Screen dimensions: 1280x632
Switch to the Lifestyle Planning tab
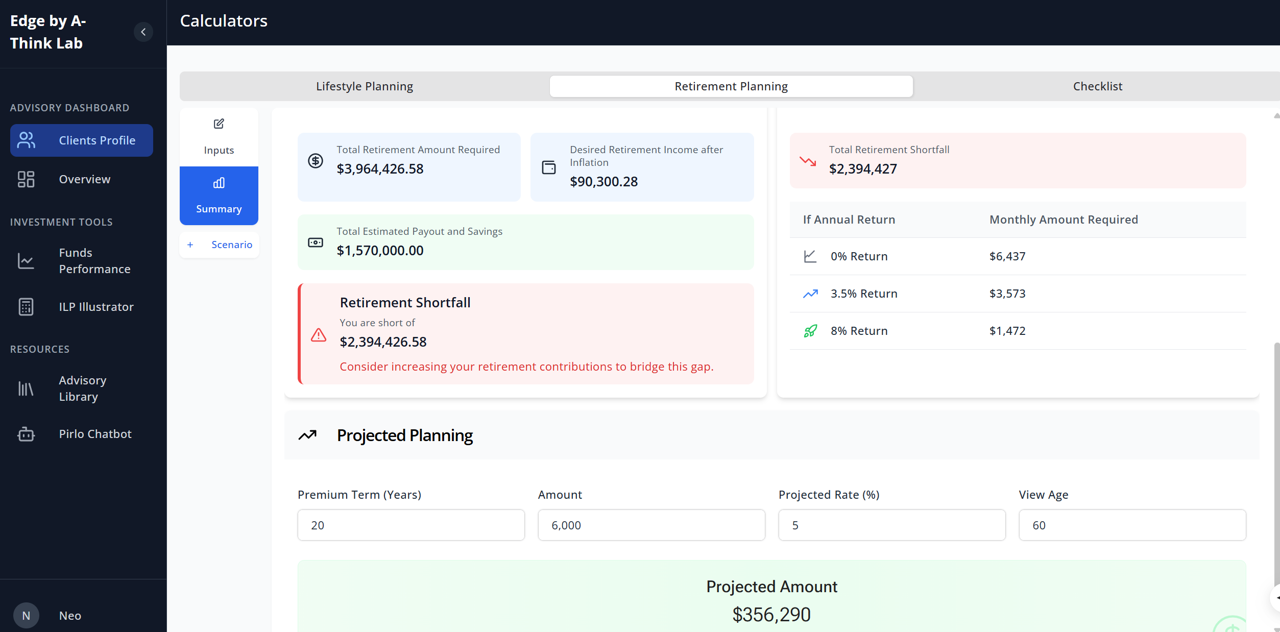pos(365,86)
